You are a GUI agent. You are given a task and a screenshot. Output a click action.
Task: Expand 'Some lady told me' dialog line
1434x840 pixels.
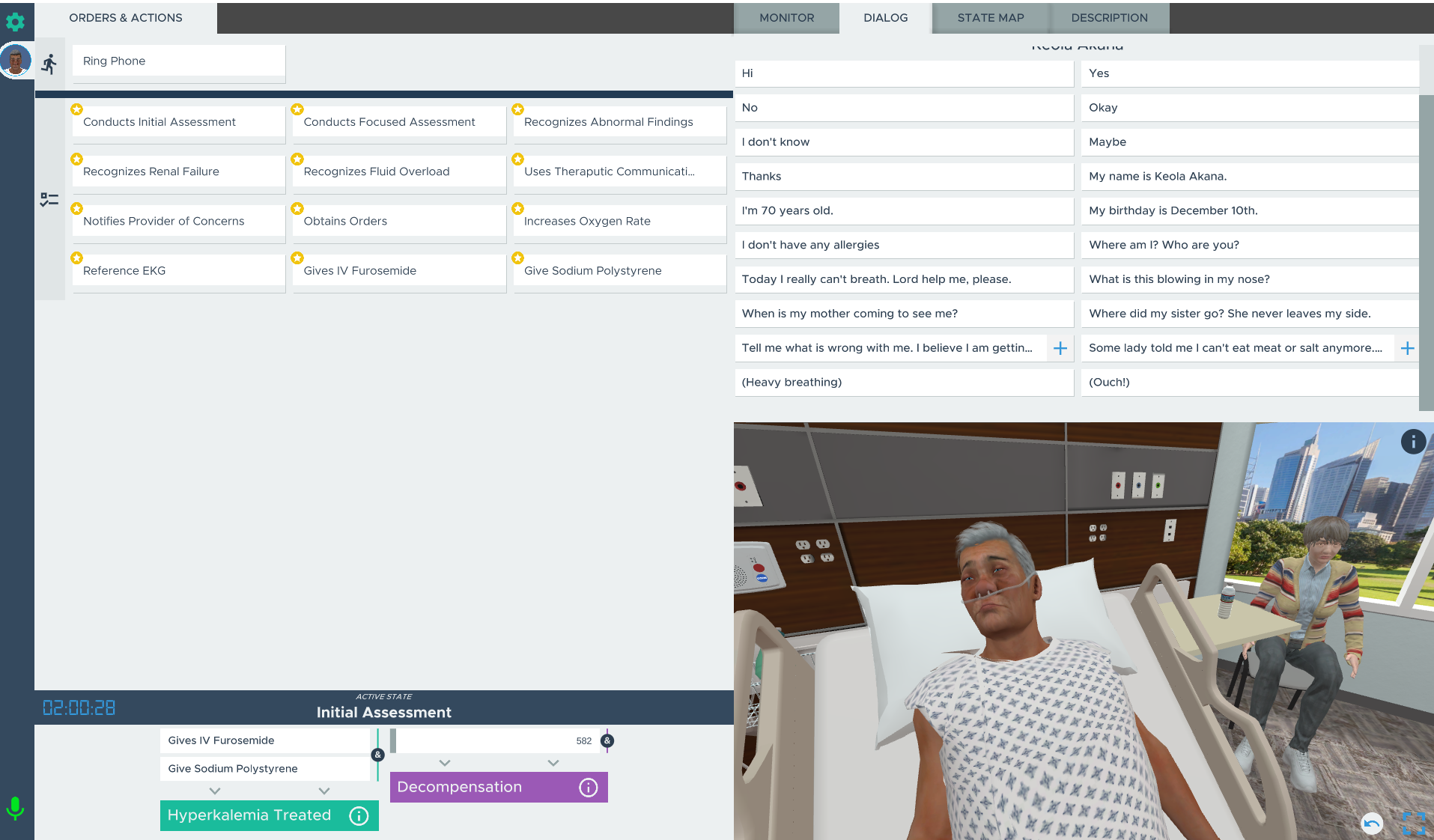pyautogui.click(x=1407, y=348)
